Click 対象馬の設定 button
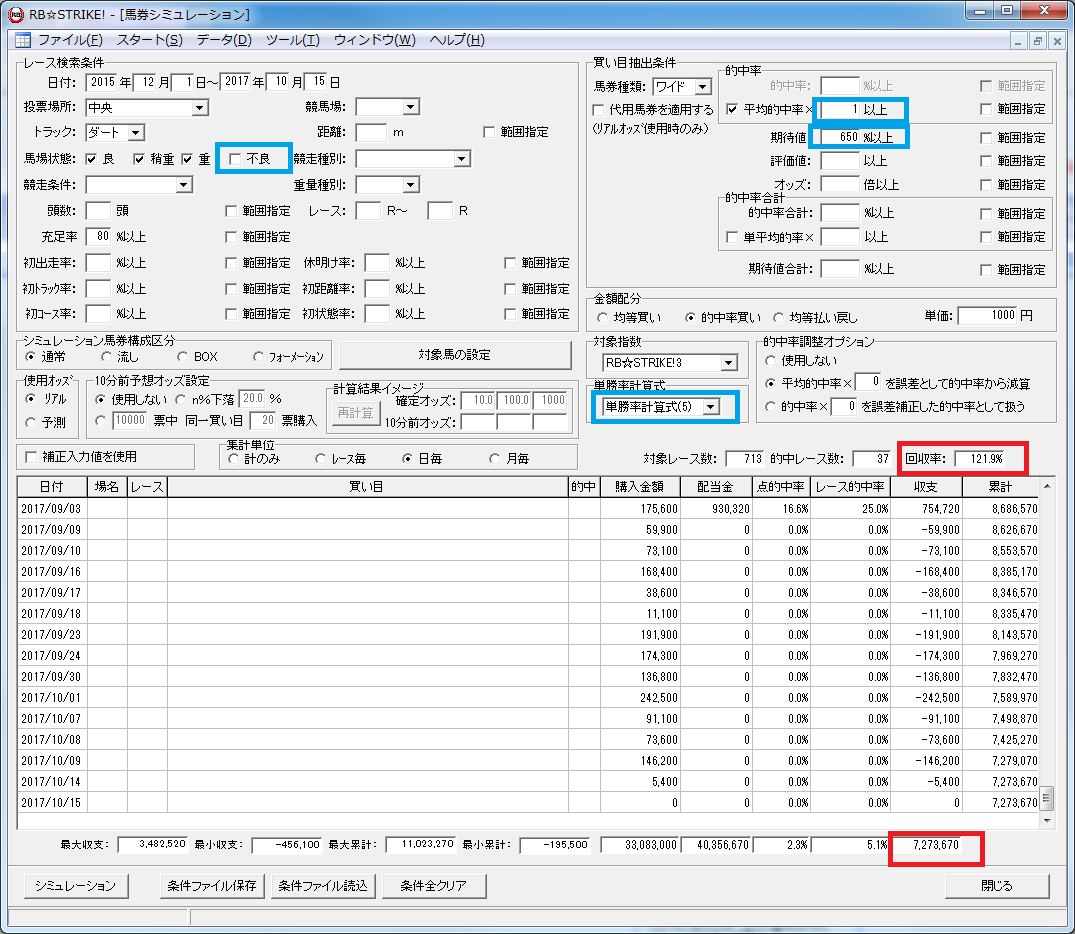Viewport: 1075px width, 934px height. (455, 355)
